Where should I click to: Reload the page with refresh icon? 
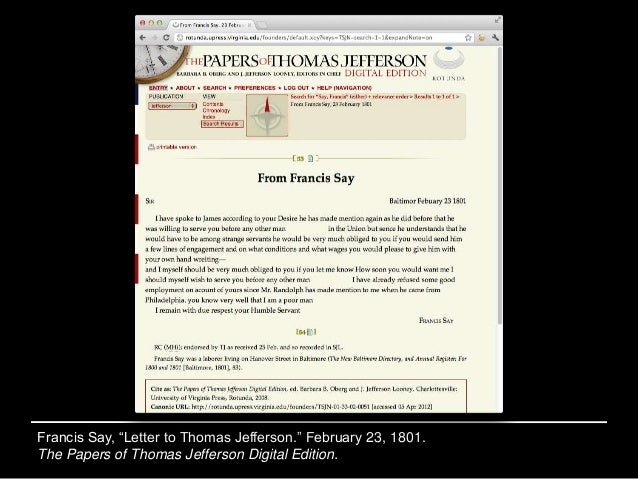coord(166,37)
